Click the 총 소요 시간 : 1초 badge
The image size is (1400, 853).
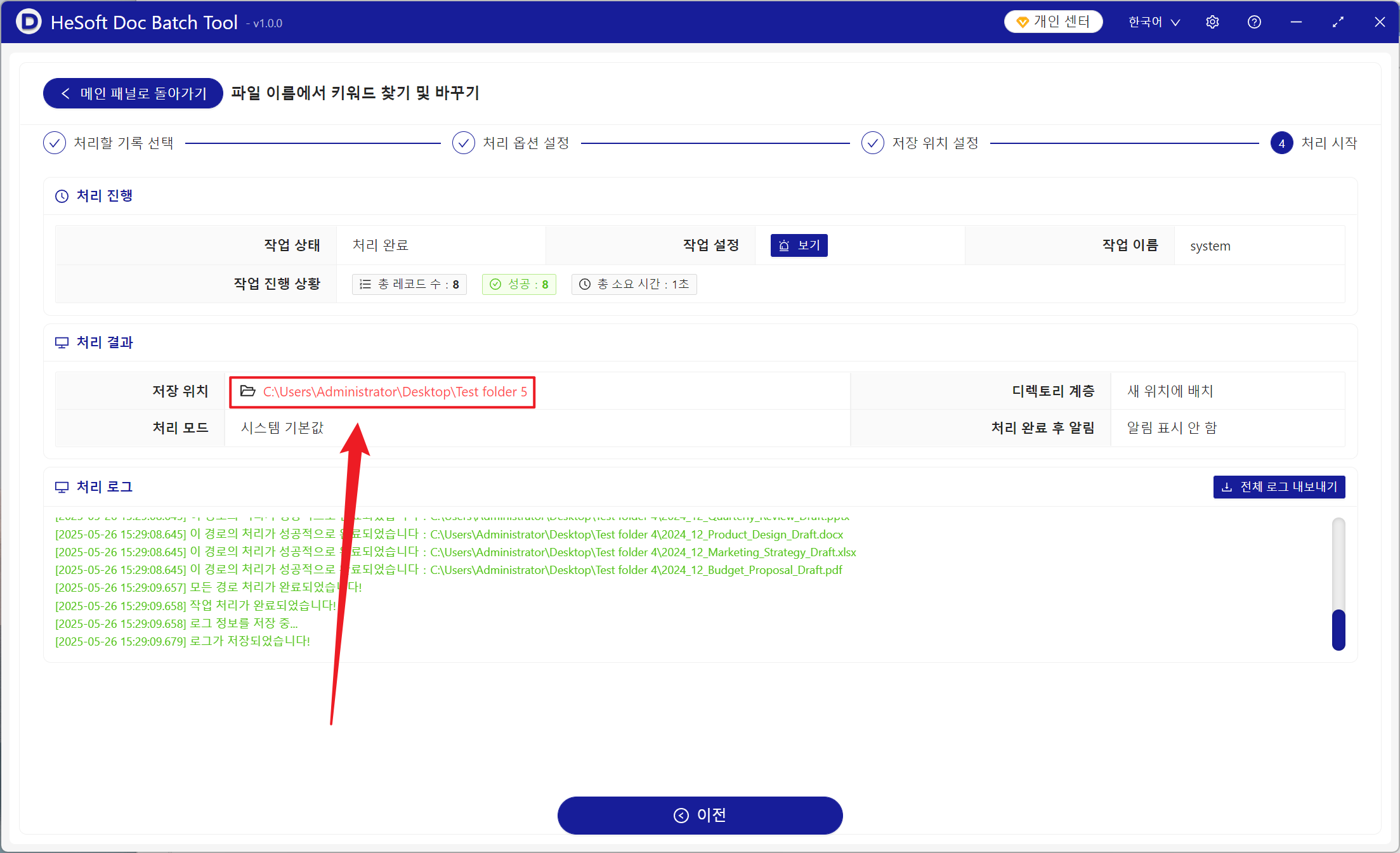click(x=634, y=284)
